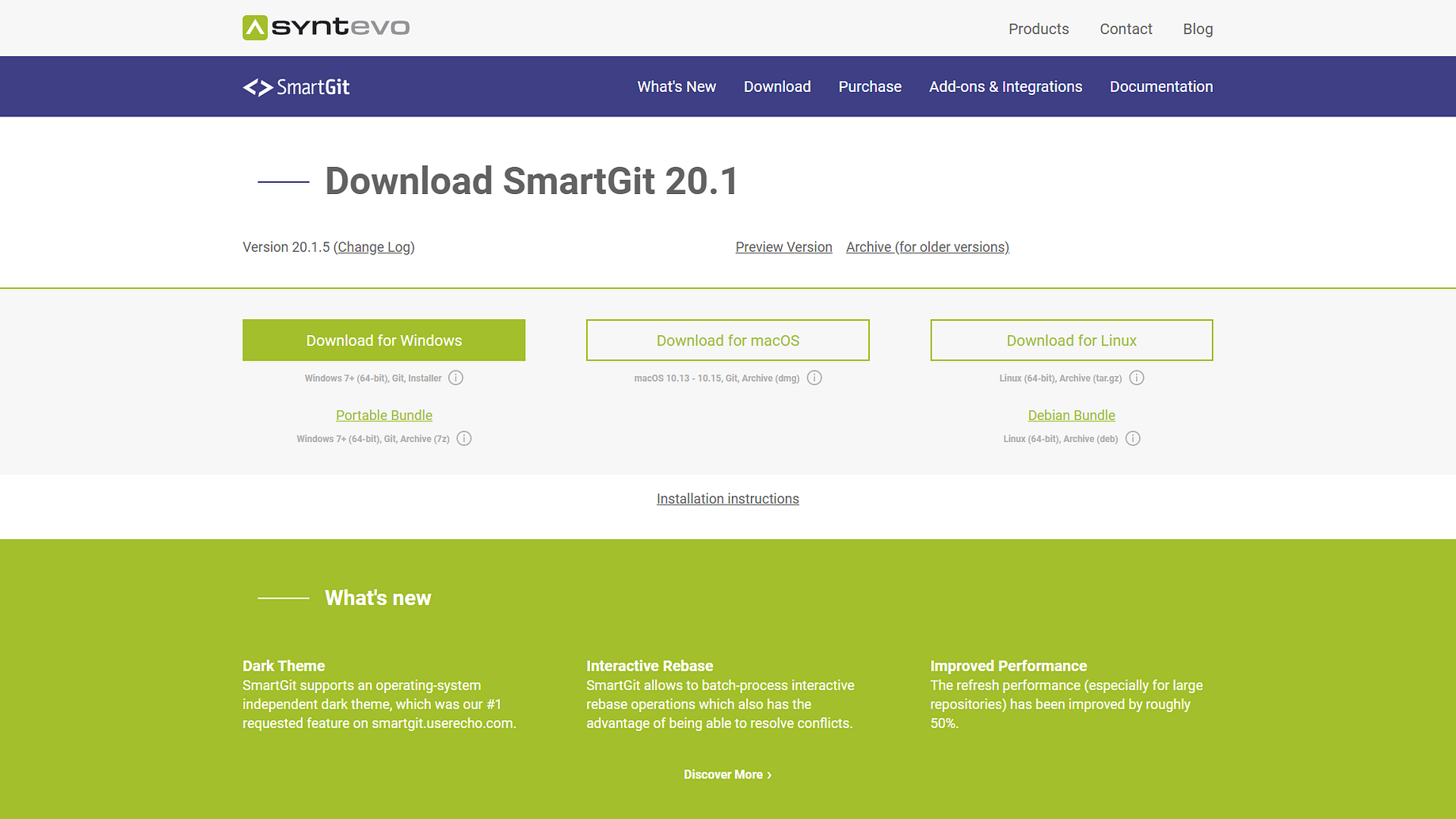Show info for Linux tar.gz archive
The image size is (1456, 819).
(x=1137, y=378)
